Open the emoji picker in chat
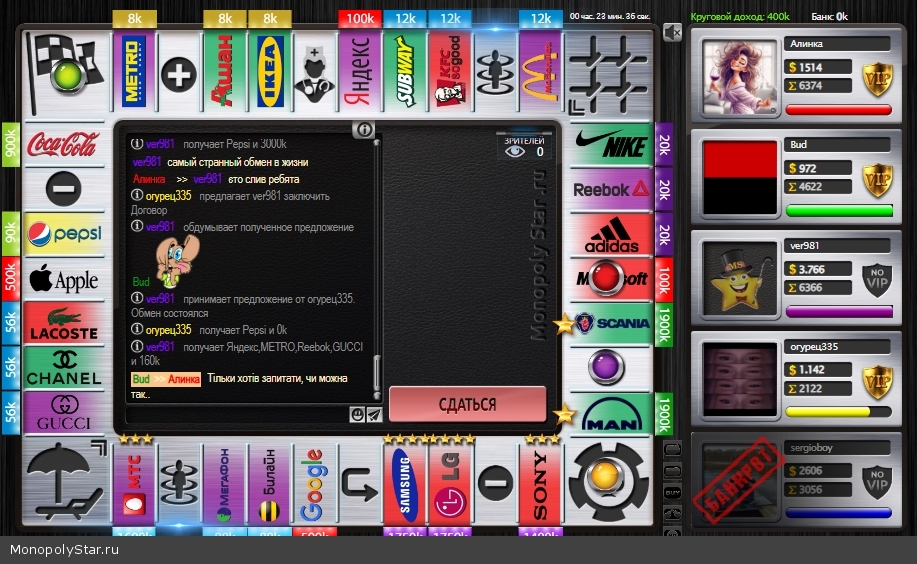 click(x=357, y=414)
